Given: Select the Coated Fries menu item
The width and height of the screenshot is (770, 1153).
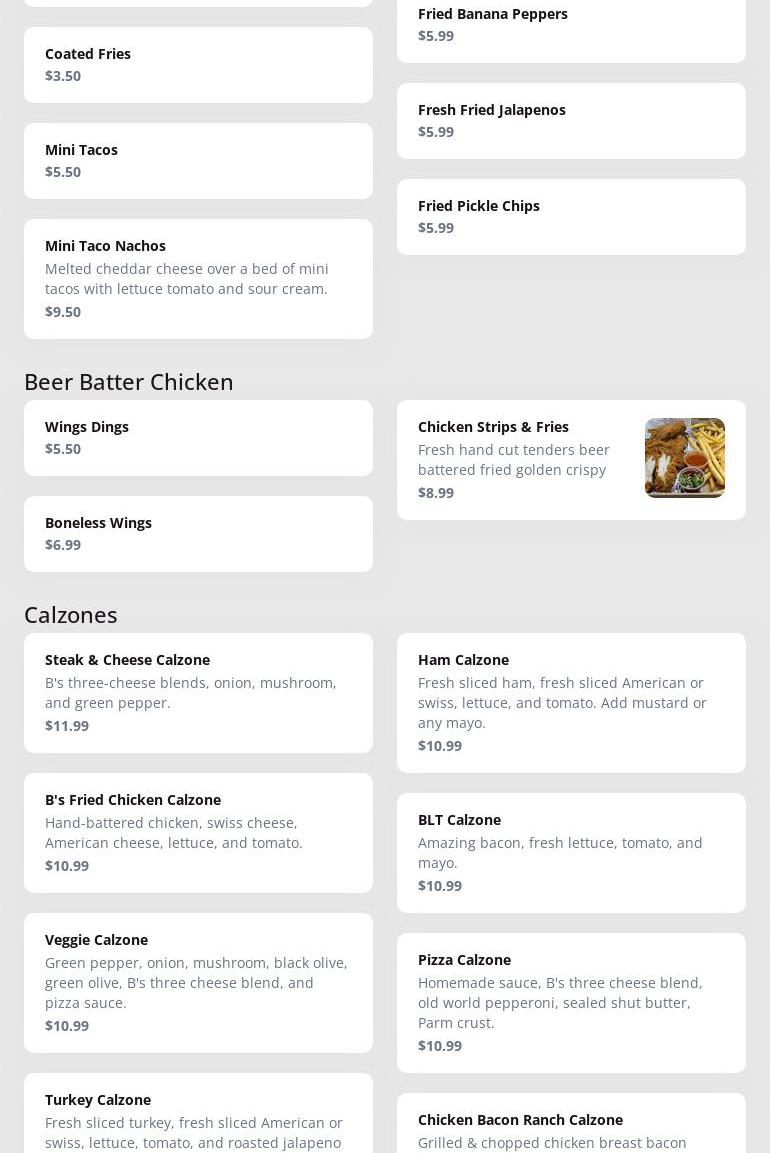Looking at the screenshot, I should 199,65.
